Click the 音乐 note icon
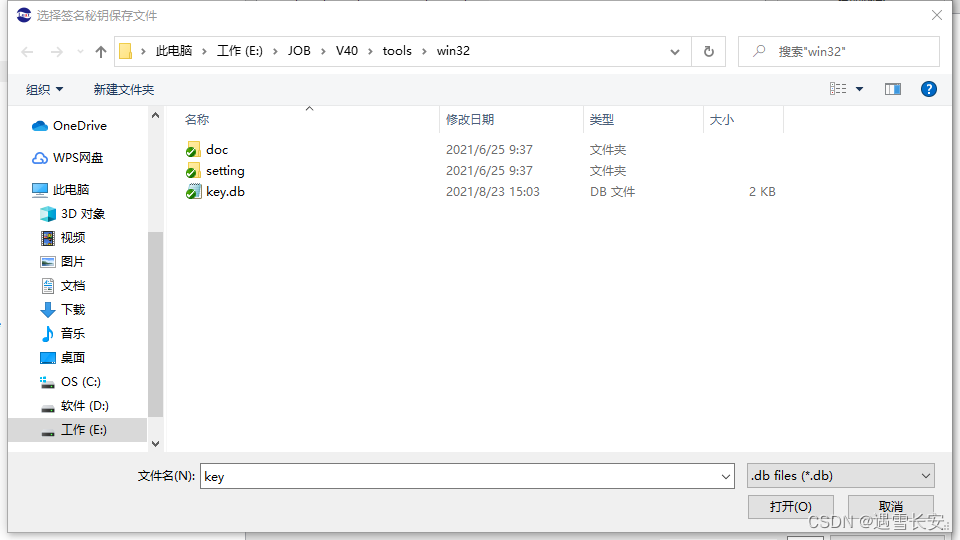Image resolution: width=960 pixels, height=540 pixels. coord(48,334)
